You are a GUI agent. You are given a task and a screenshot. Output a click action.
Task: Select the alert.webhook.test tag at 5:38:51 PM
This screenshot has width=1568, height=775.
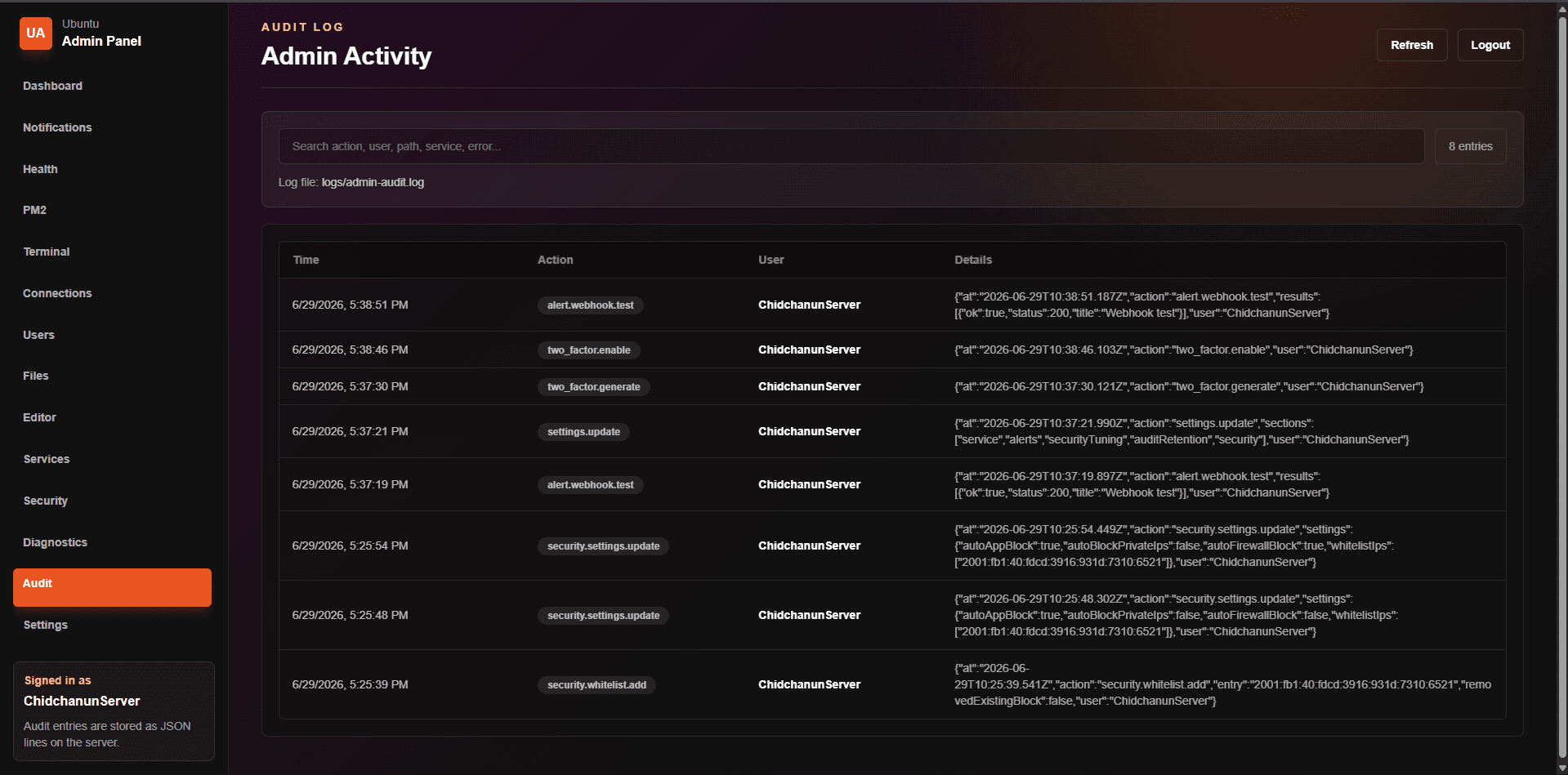click(590, 305)
